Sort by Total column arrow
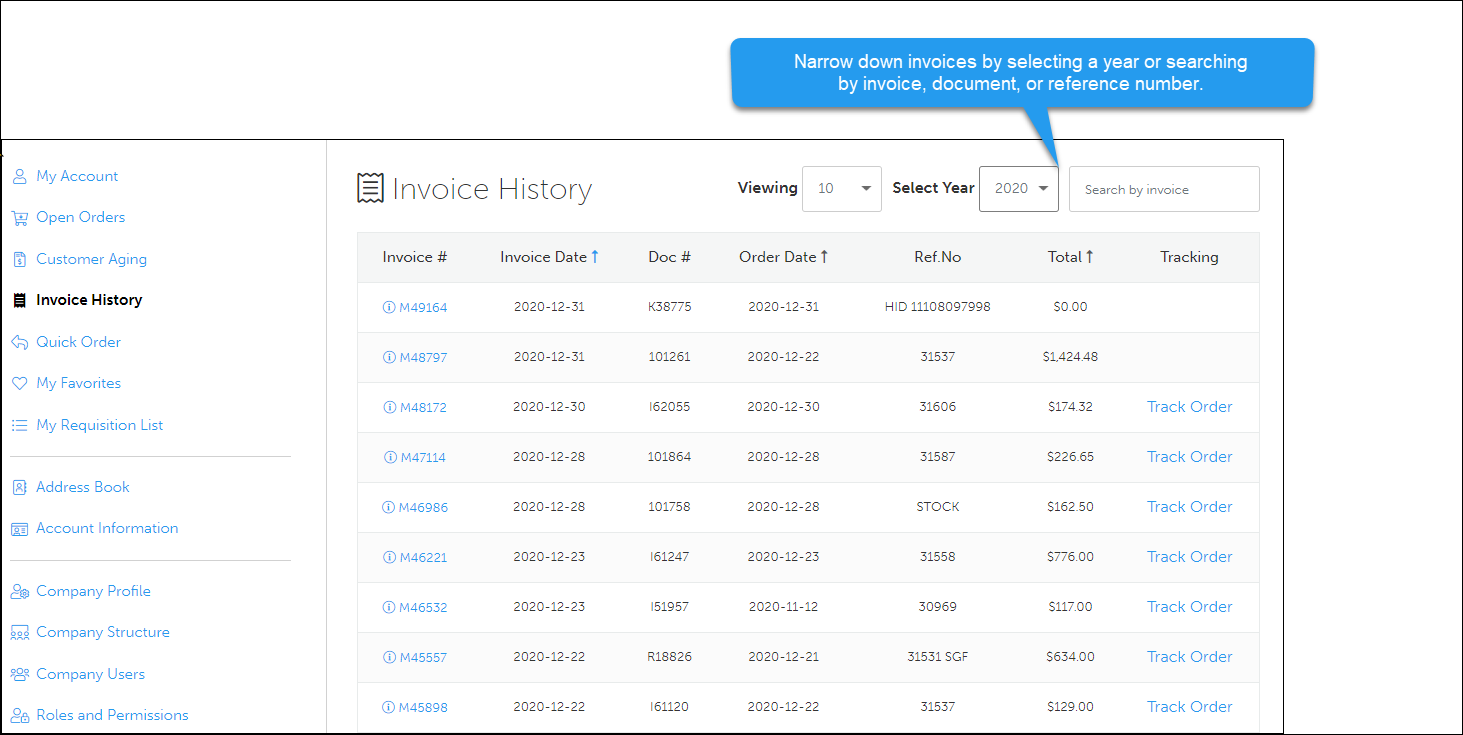 (x=1089, y=257)
